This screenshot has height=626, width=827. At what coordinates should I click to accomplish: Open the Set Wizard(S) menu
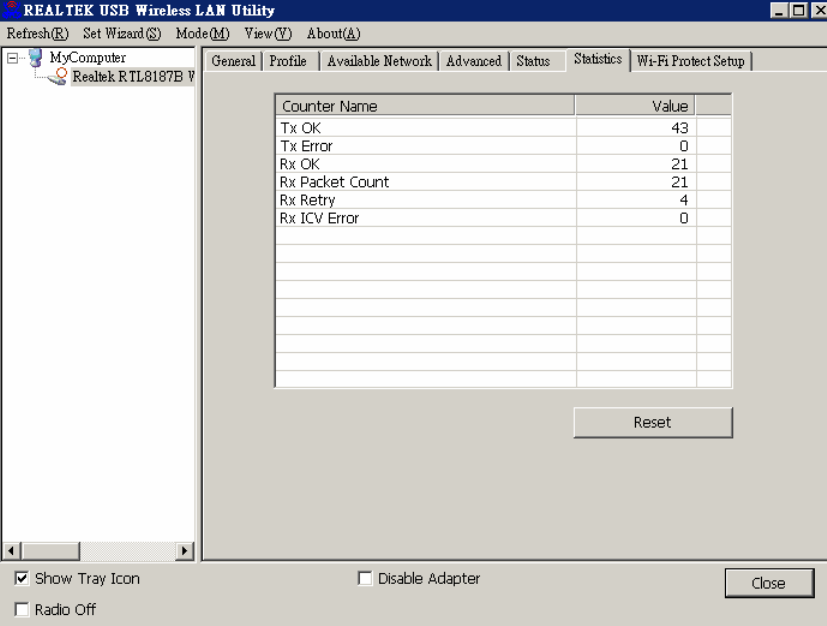[122, 34]
